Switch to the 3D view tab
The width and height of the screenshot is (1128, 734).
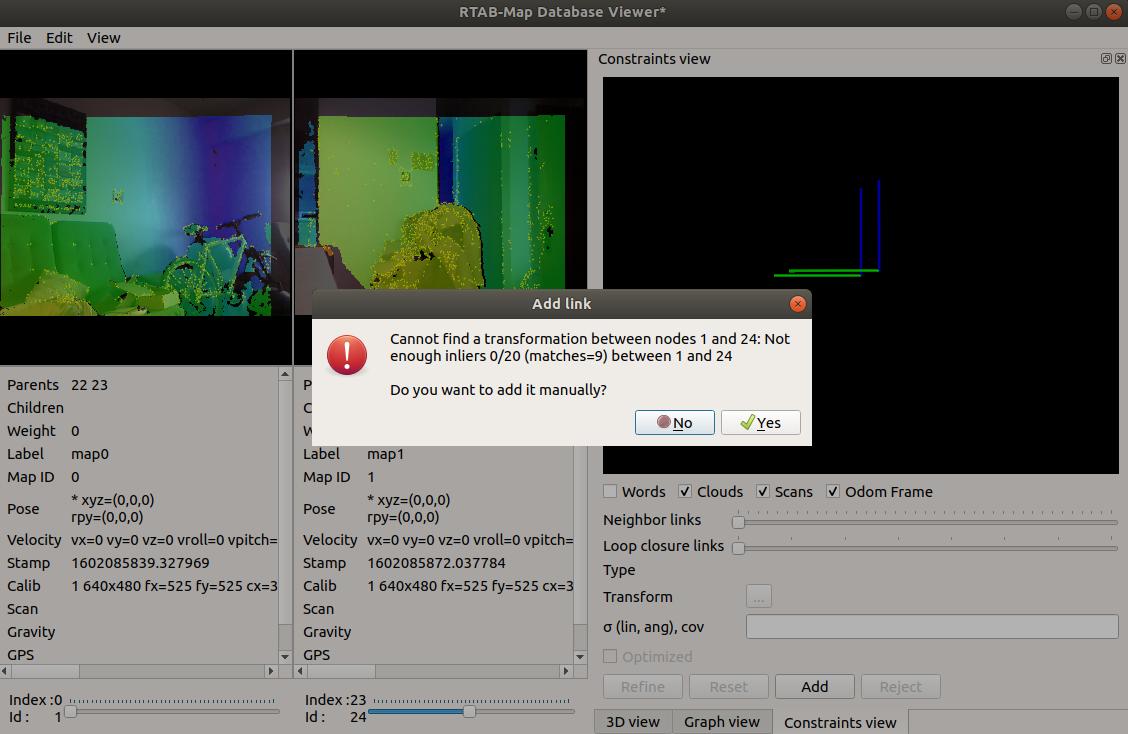632,722
